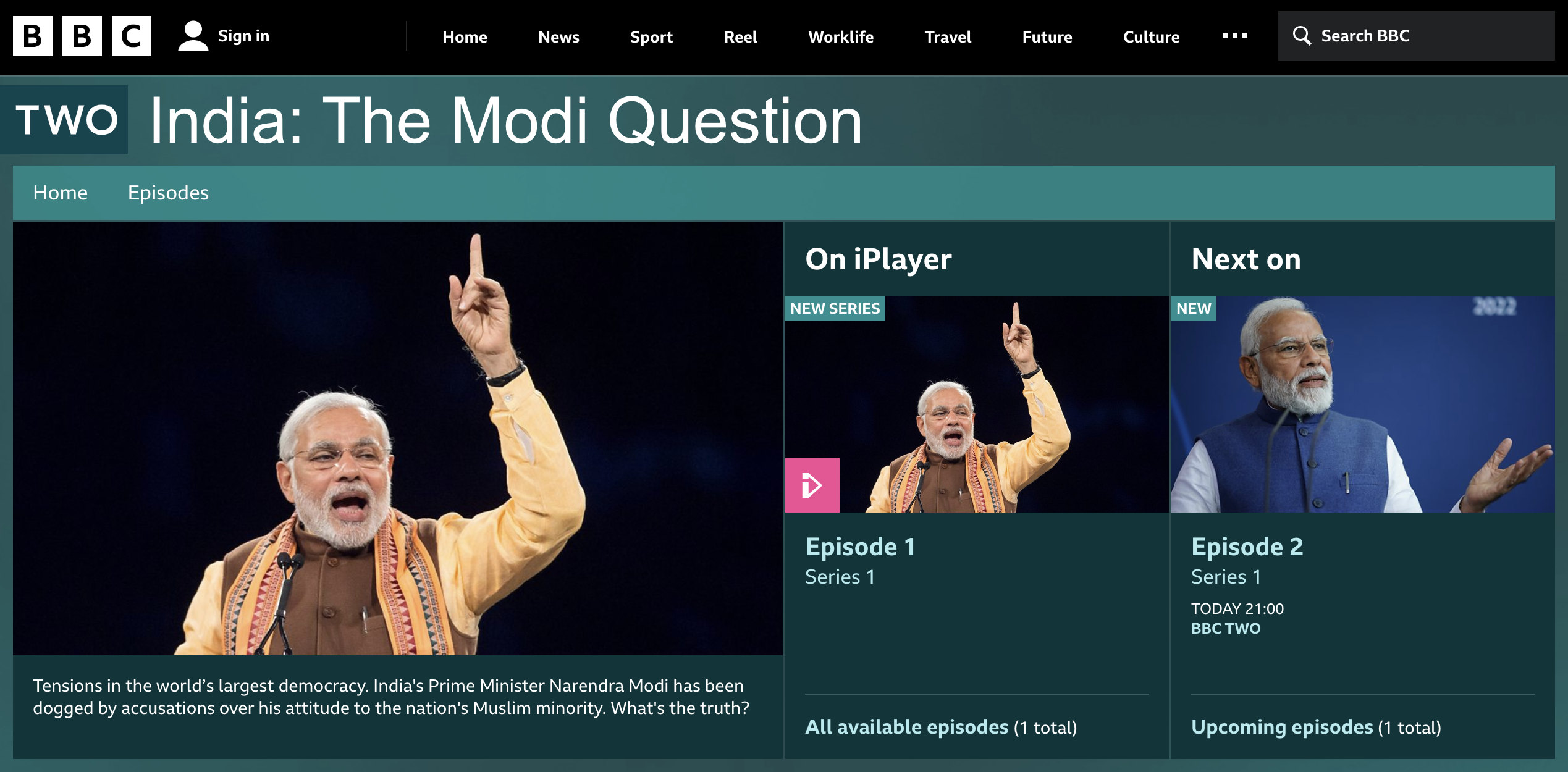Open Sport in the top navigation
1568x772 pixels.
[x=651, y=37]
